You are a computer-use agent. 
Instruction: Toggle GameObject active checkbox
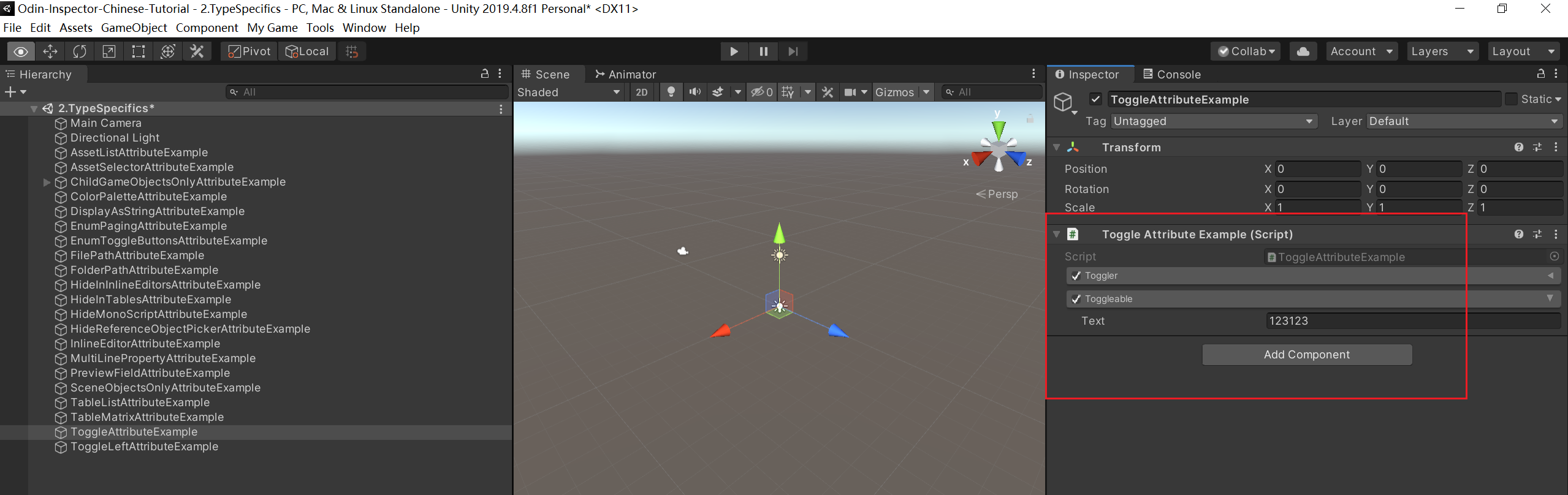click(1096, 99)
